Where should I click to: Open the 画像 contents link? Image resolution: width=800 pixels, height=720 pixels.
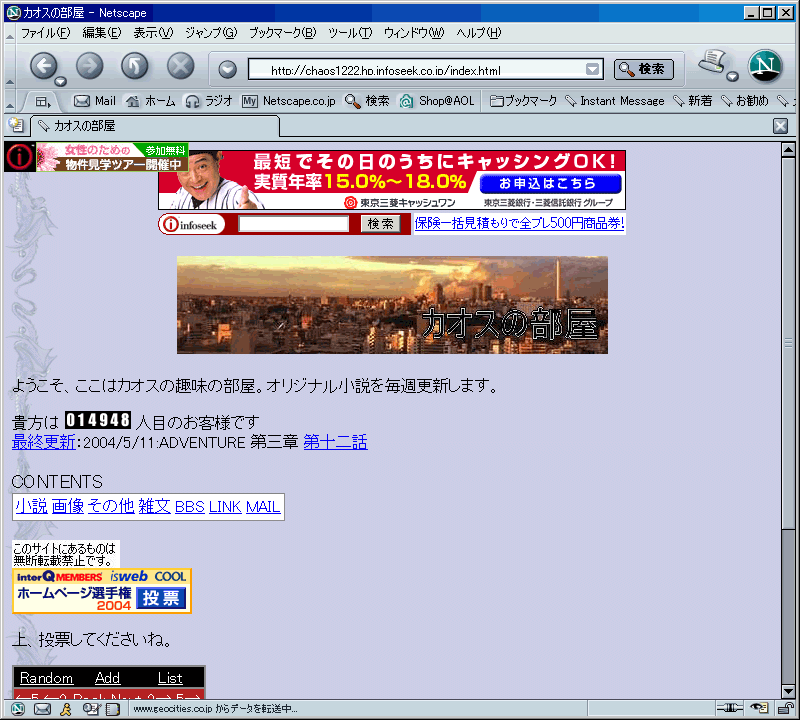(x=68, y=506)
